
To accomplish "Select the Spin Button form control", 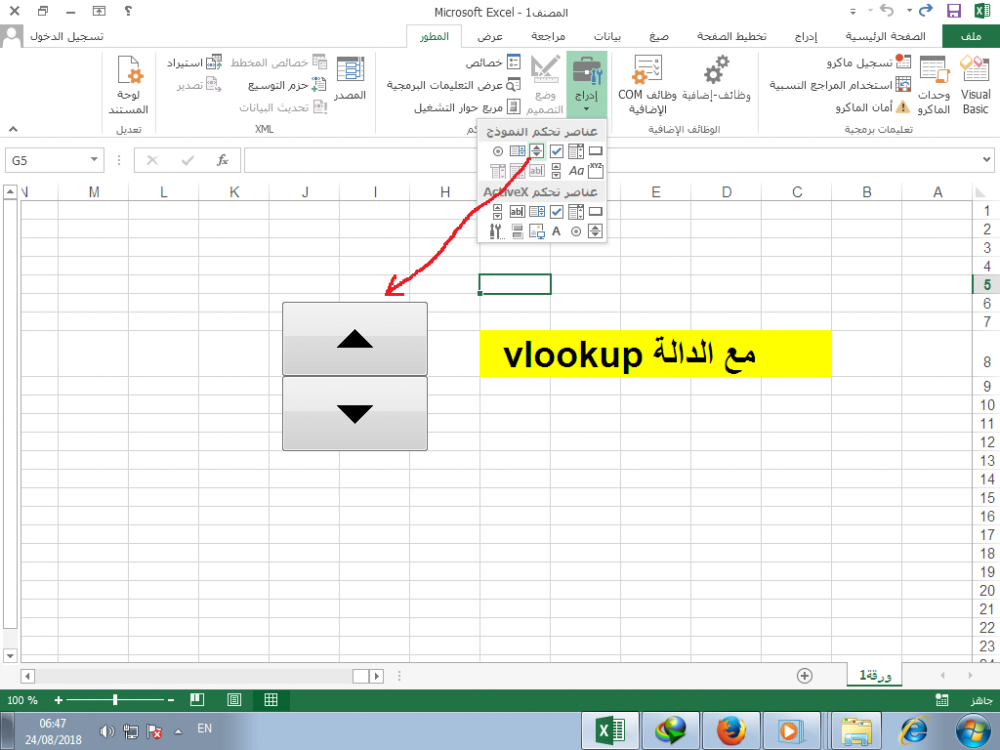I will 537,151.
